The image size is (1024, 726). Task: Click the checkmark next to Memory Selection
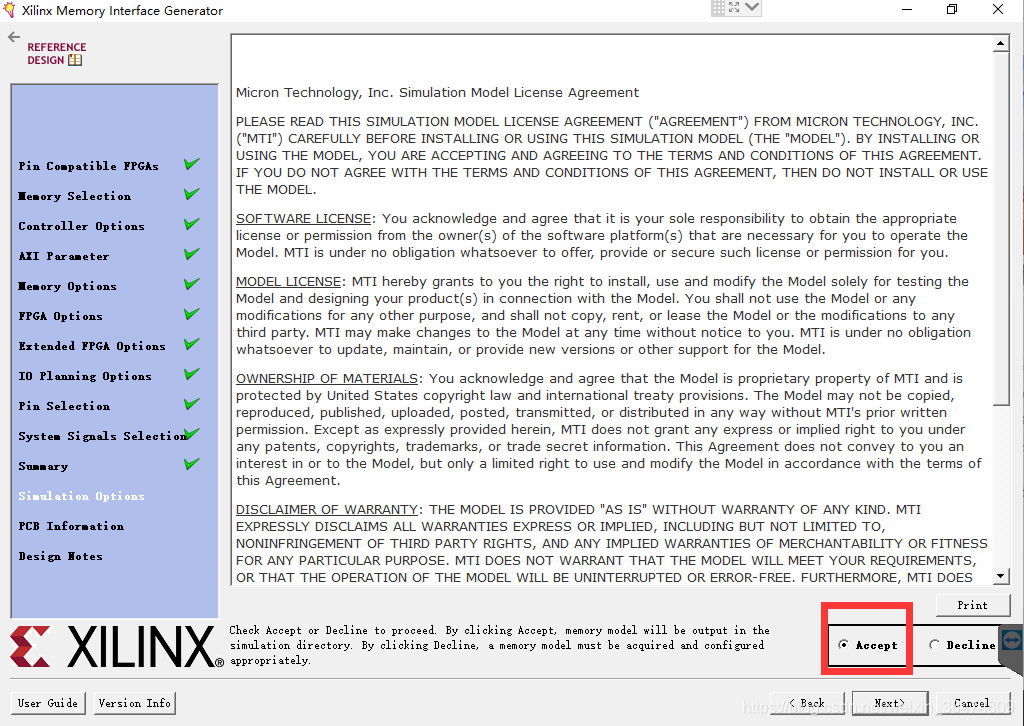point(191,194)
